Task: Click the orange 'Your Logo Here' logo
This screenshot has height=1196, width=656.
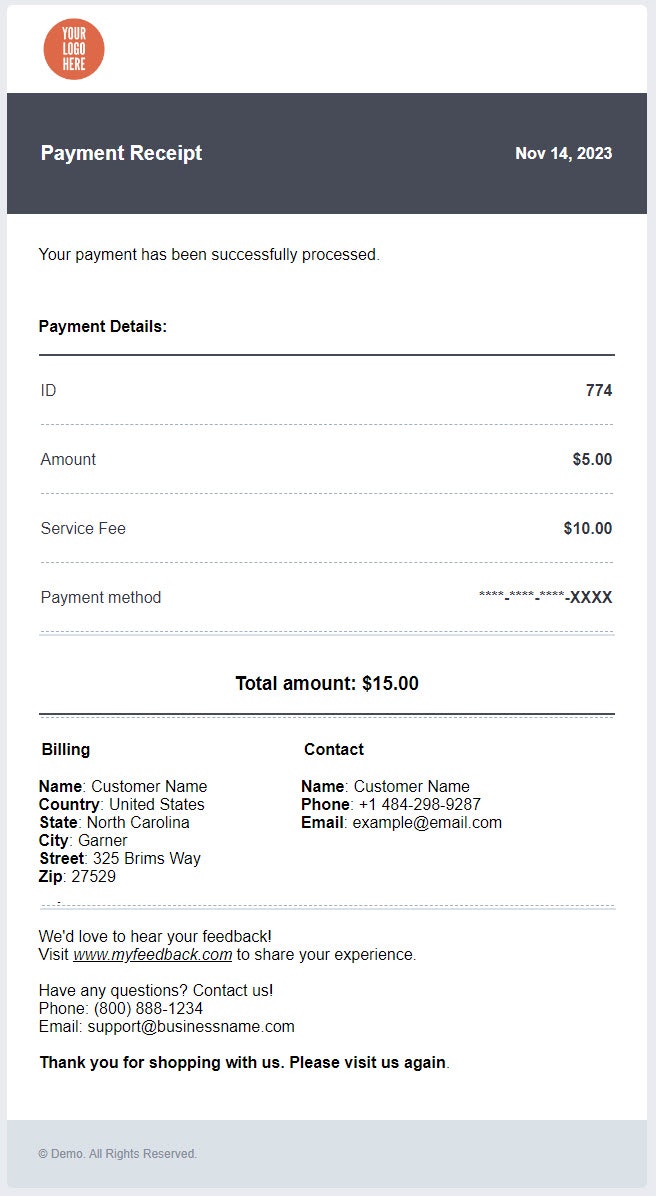Action: (x=74, y=49)
